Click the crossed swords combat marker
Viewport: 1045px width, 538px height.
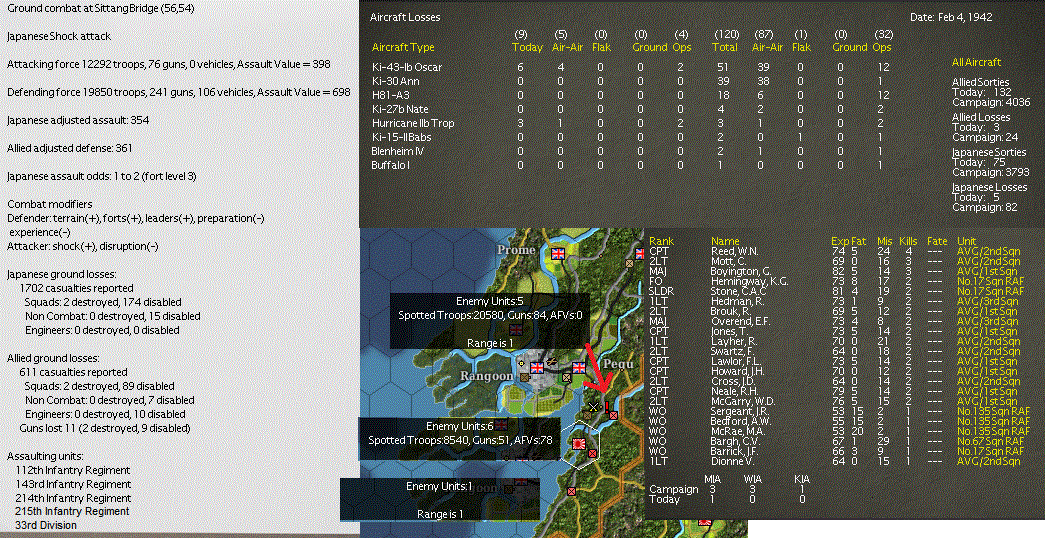click(x=593, y=407)
